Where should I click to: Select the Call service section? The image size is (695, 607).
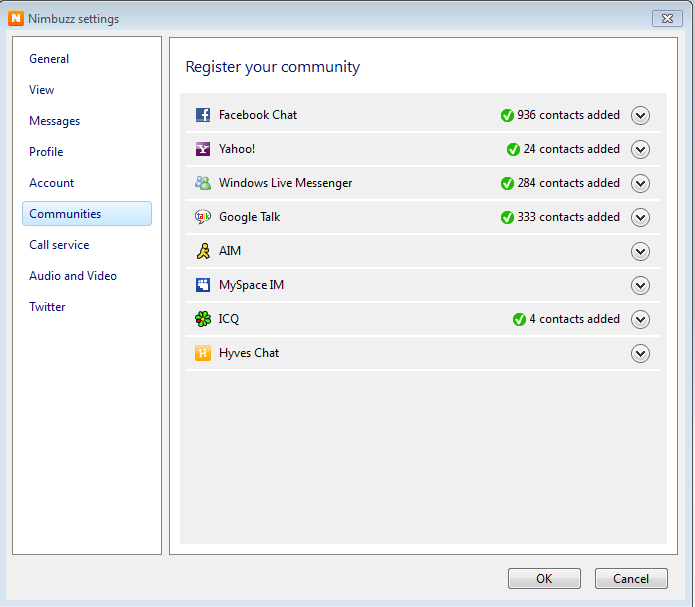click(59, 245)
